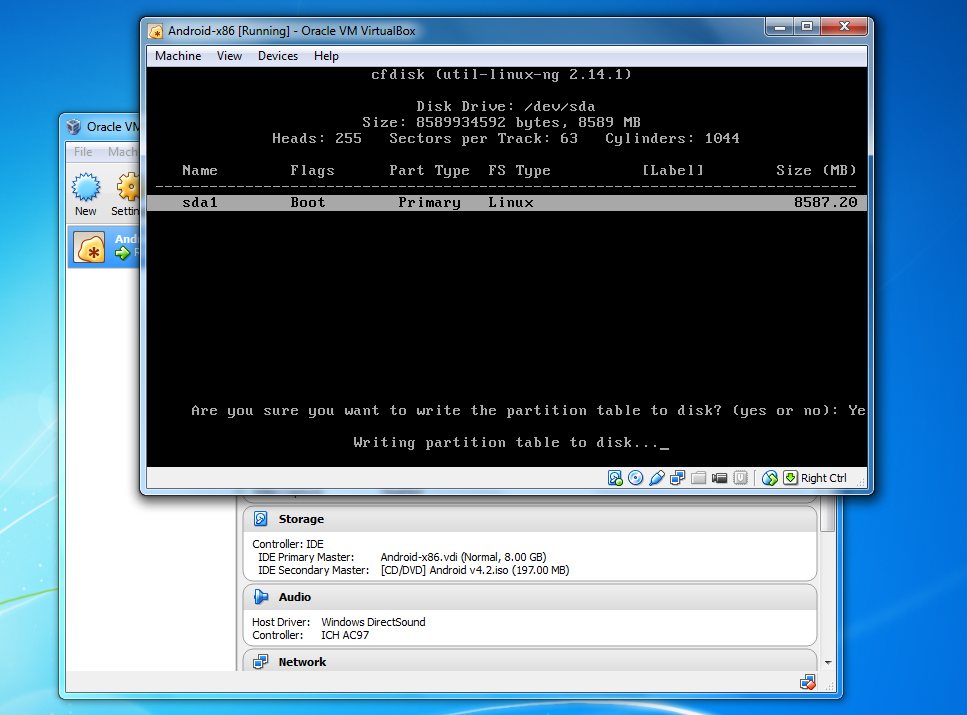The height and width of the screenshot is (715, 967).
Task: Click the New machine icon in VirtualBox Manager
Action: [86, 187]
